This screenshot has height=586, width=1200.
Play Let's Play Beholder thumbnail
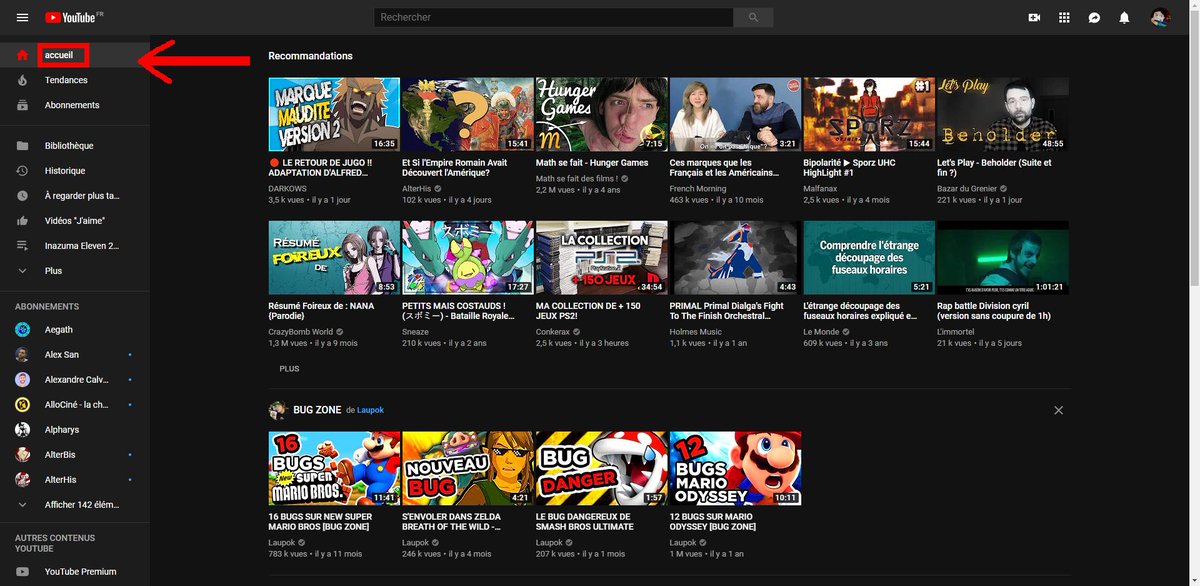(x=1002, y=114)
